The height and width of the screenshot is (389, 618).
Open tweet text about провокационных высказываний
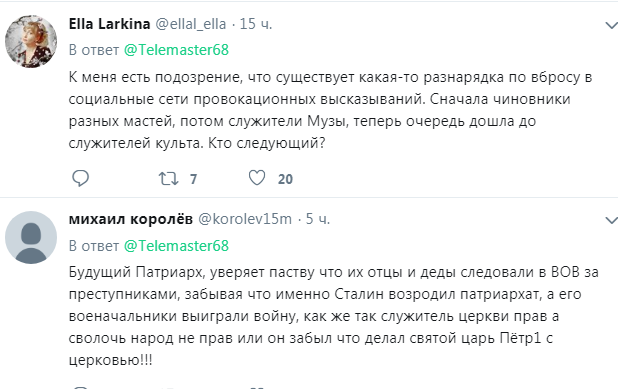[x=330, y=110]
